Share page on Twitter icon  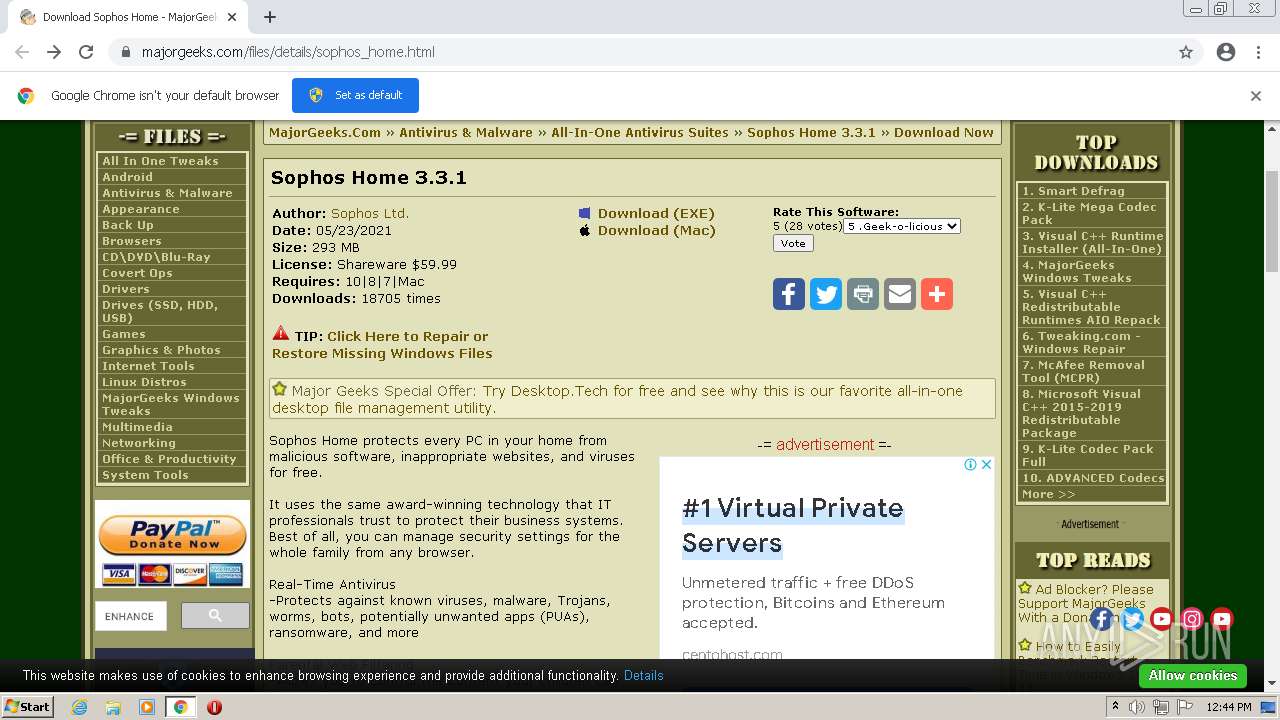point(826,294)
